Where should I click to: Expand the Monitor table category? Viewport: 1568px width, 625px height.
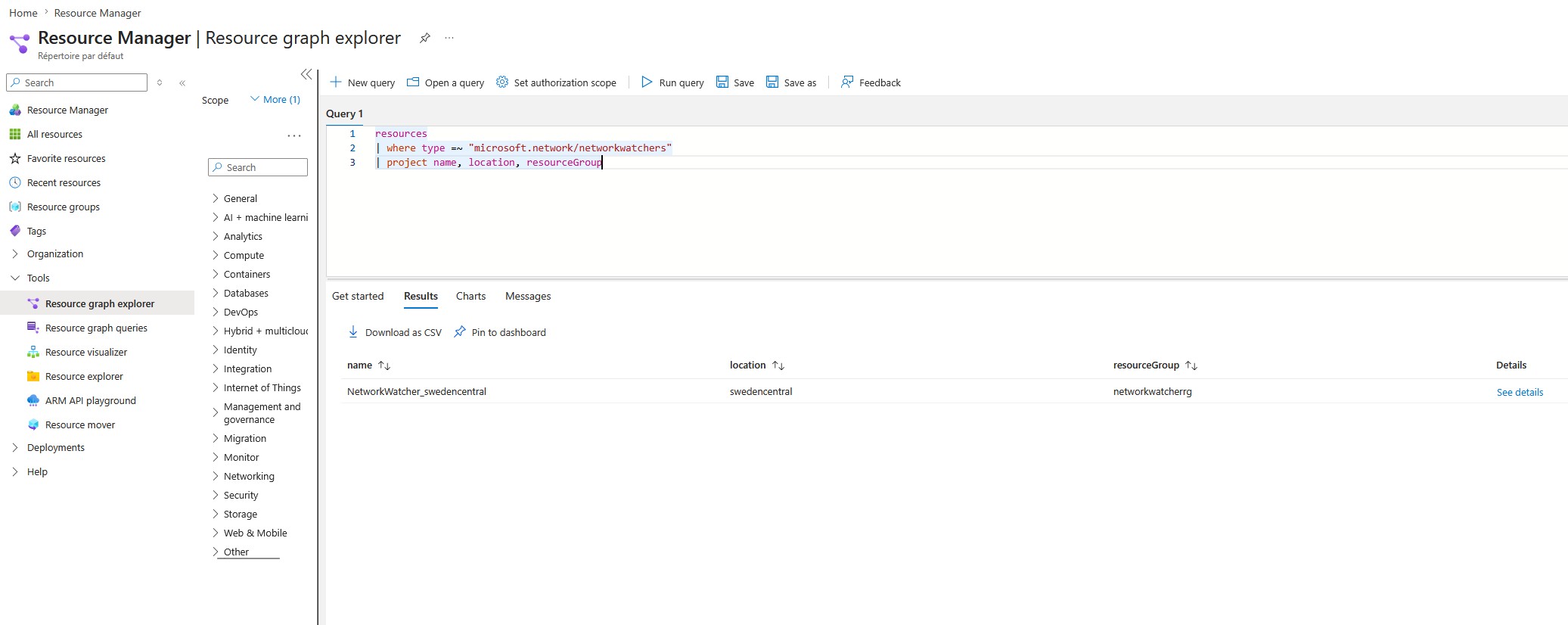click(216, 457)
